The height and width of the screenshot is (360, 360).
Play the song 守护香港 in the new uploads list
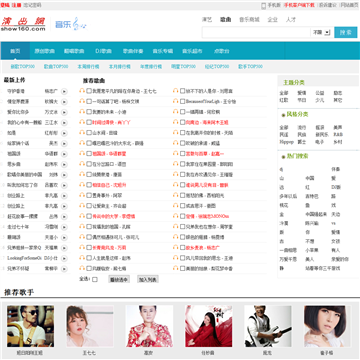click(64, 91)
